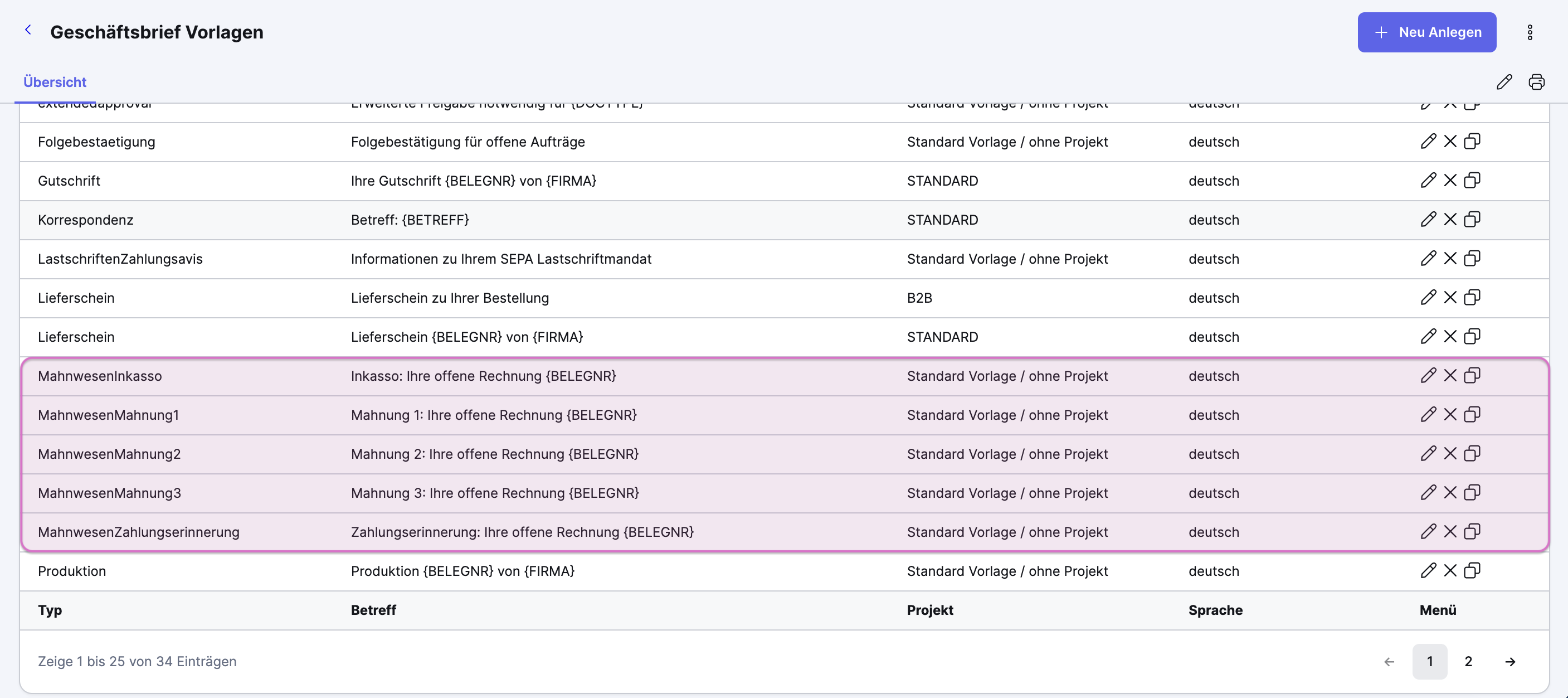Delete the Gutschrift template

1450,180
